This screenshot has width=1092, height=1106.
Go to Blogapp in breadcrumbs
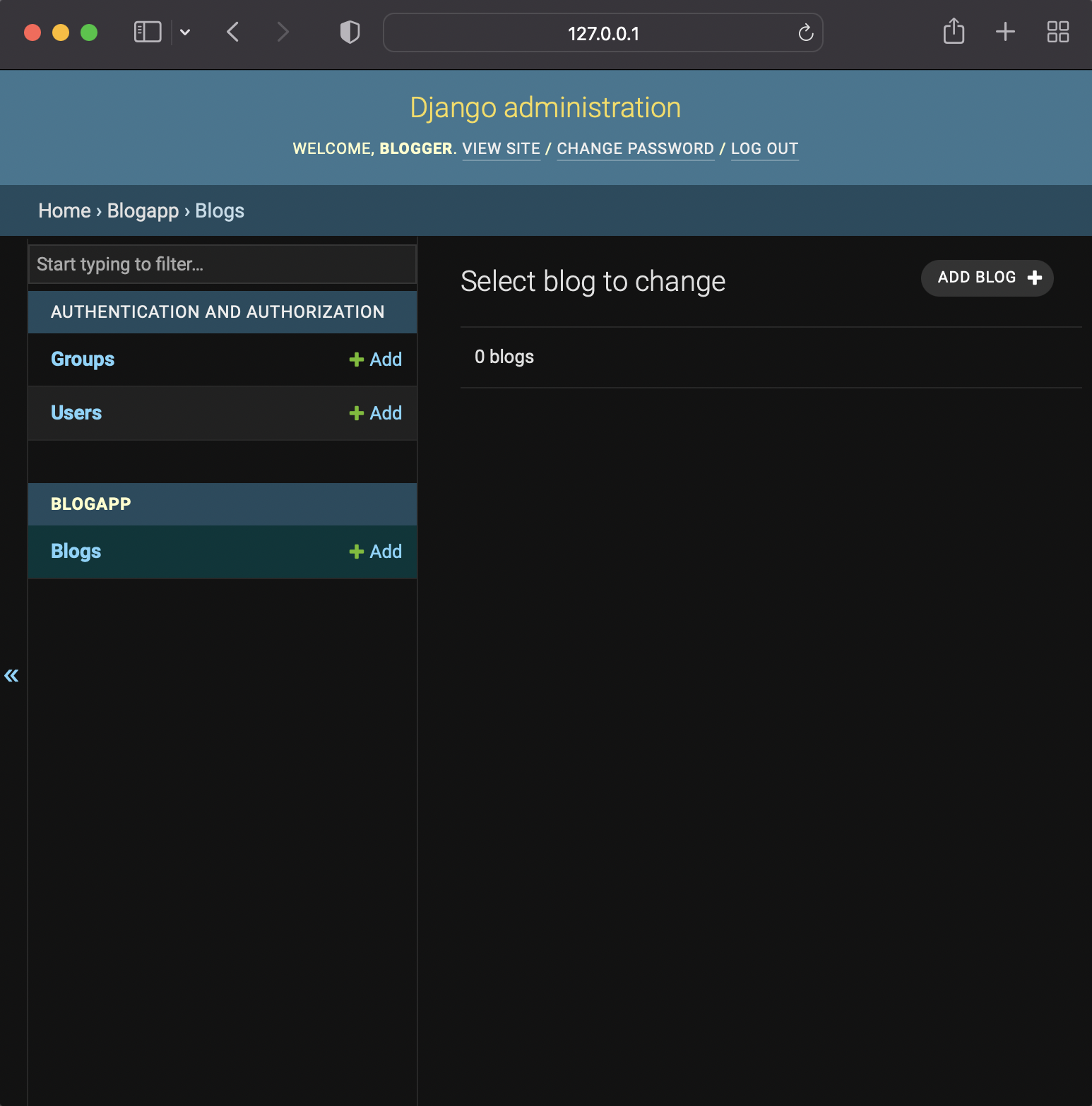[x=143, y=210]
